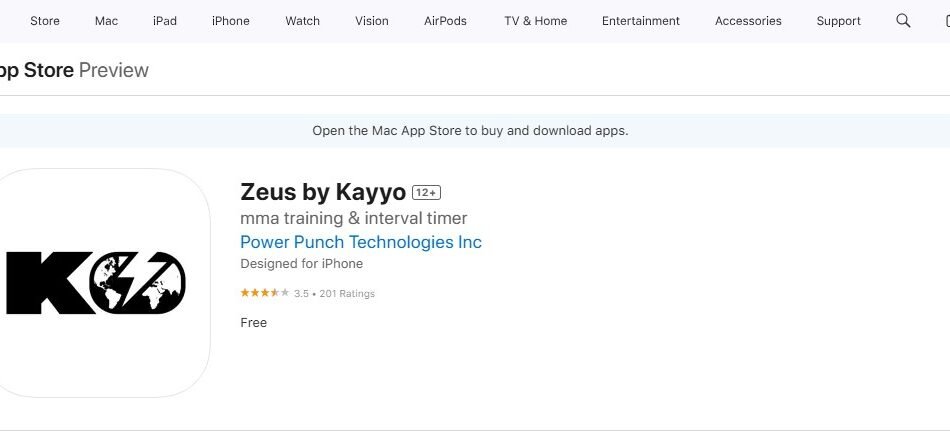
Task: Open the Store menu
Action: (x=45, y=21)
